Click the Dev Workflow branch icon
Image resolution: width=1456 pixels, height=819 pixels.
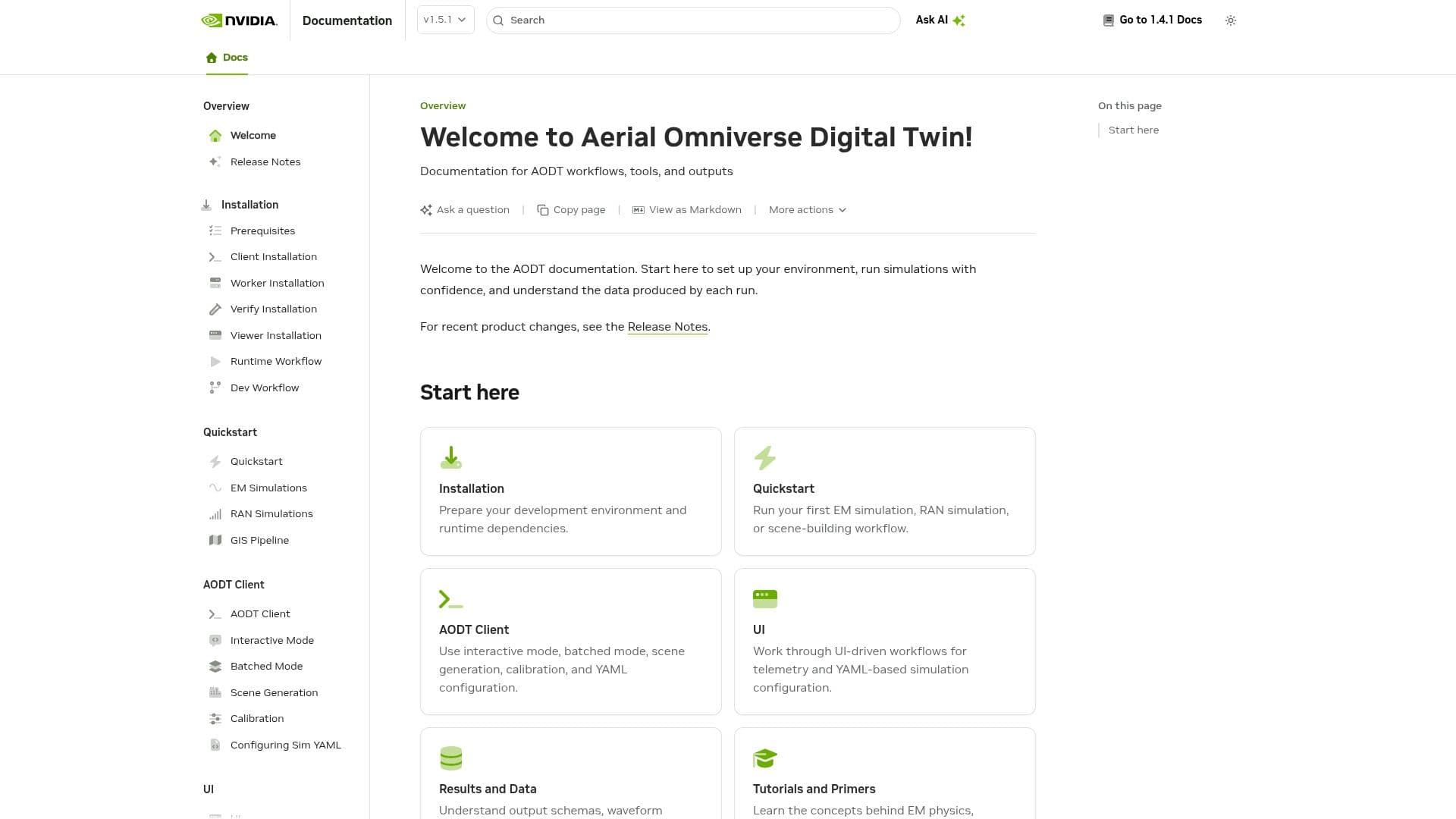pos(215,388)
